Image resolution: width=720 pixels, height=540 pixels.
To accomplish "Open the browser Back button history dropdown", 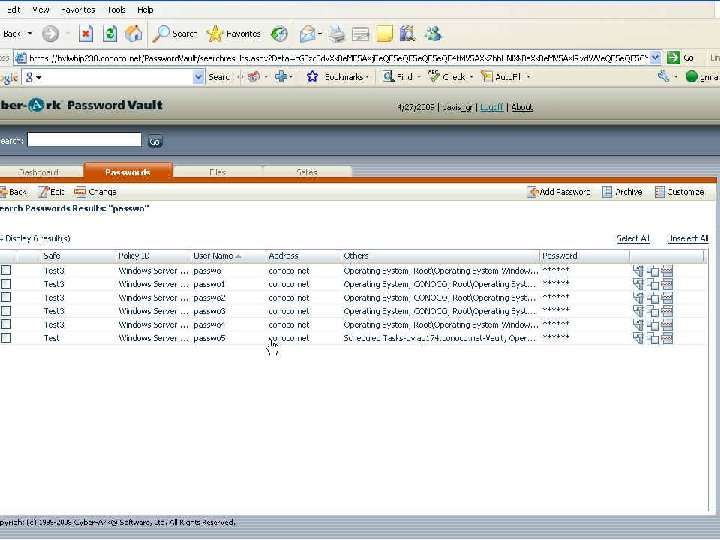I will (x=30, y=34).
